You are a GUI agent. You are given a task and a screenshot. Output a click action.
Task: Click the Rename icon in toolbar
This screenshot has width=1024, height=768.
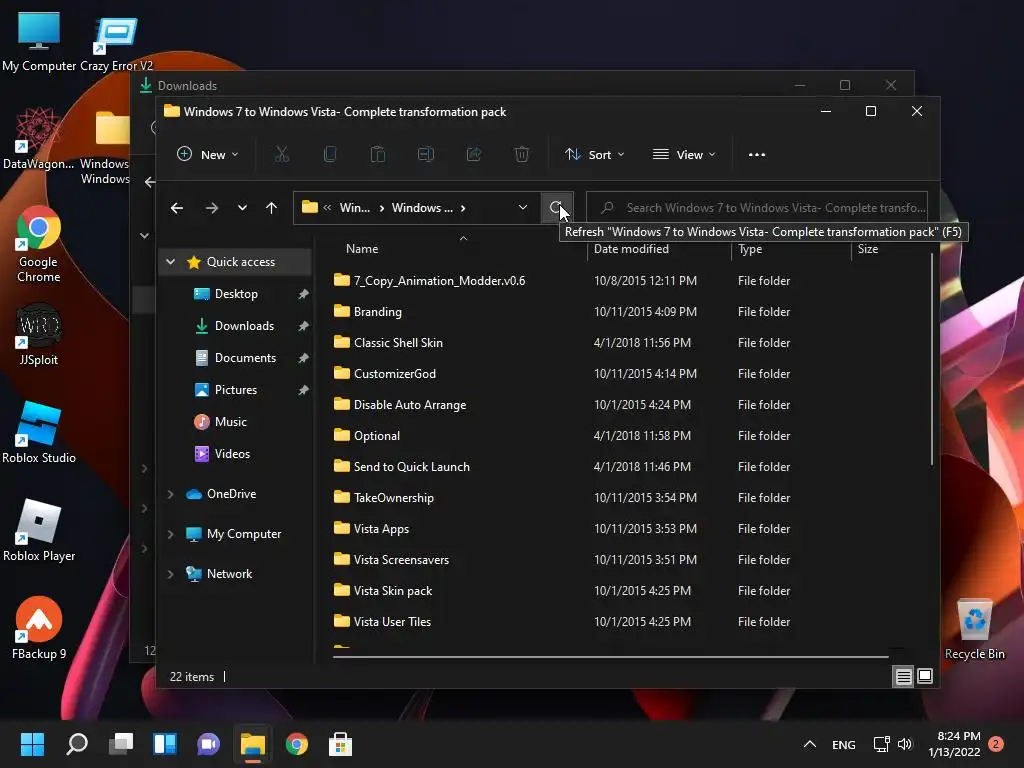pos(426,155)
